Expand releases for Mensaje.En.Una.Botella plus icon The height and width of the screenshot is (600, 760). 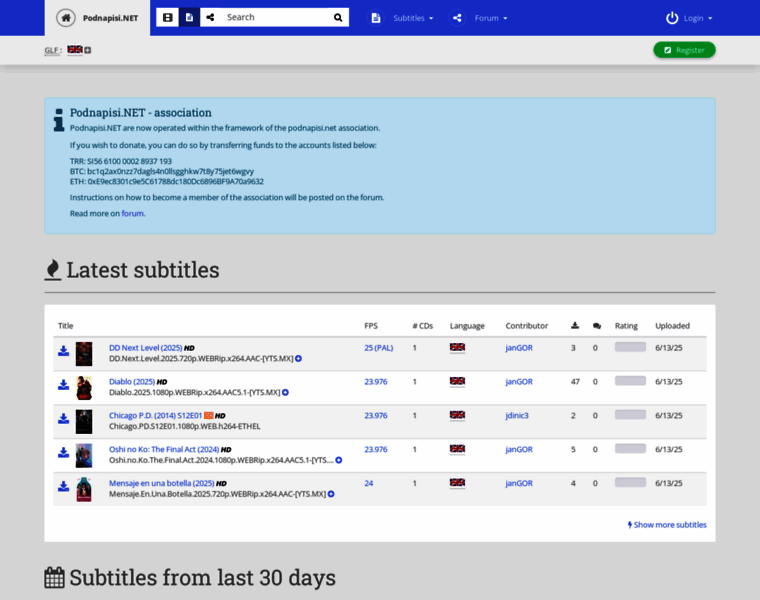331,494
